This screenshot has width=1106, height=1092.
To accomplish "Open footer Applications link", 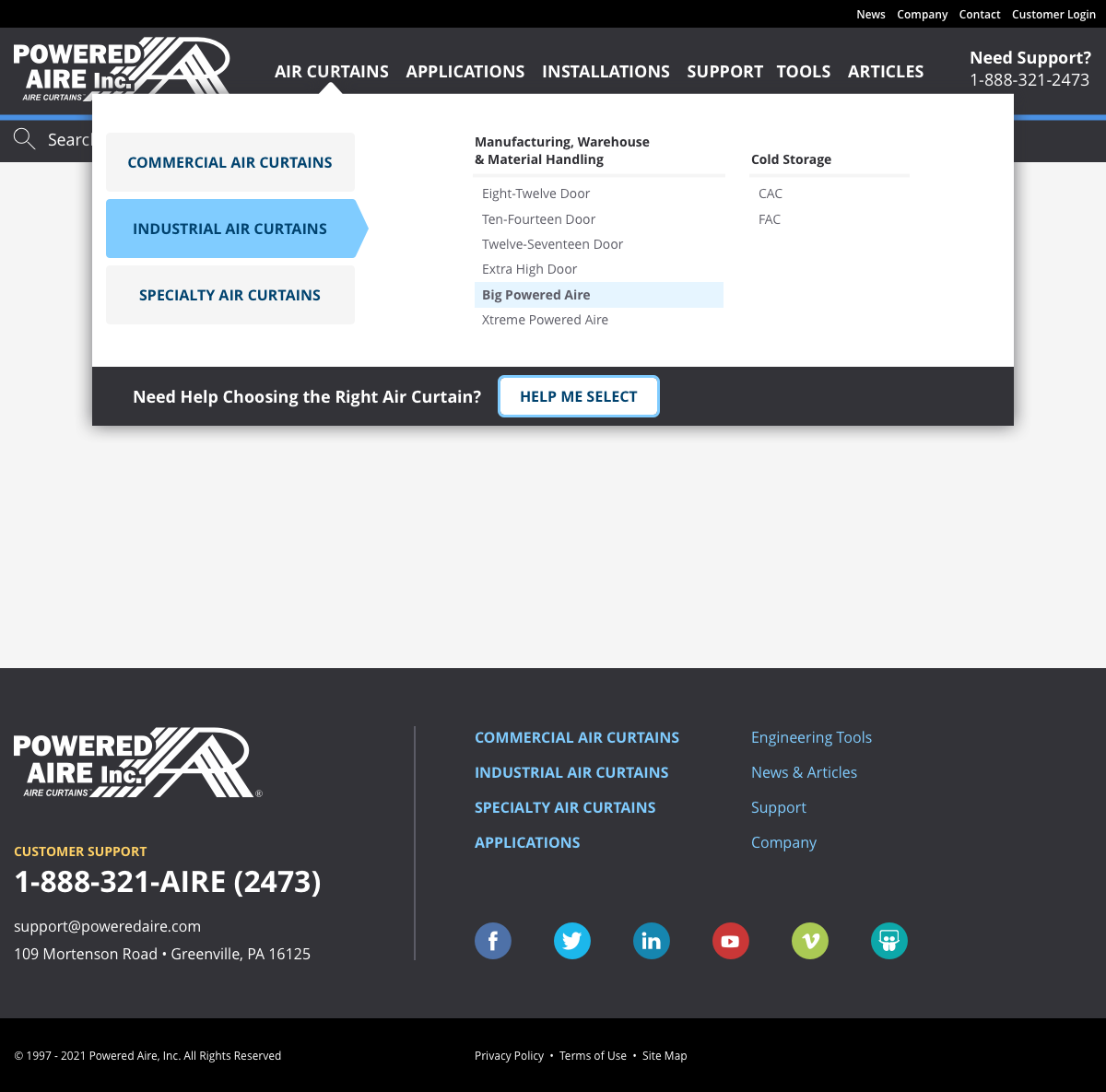I will (527, 842).
